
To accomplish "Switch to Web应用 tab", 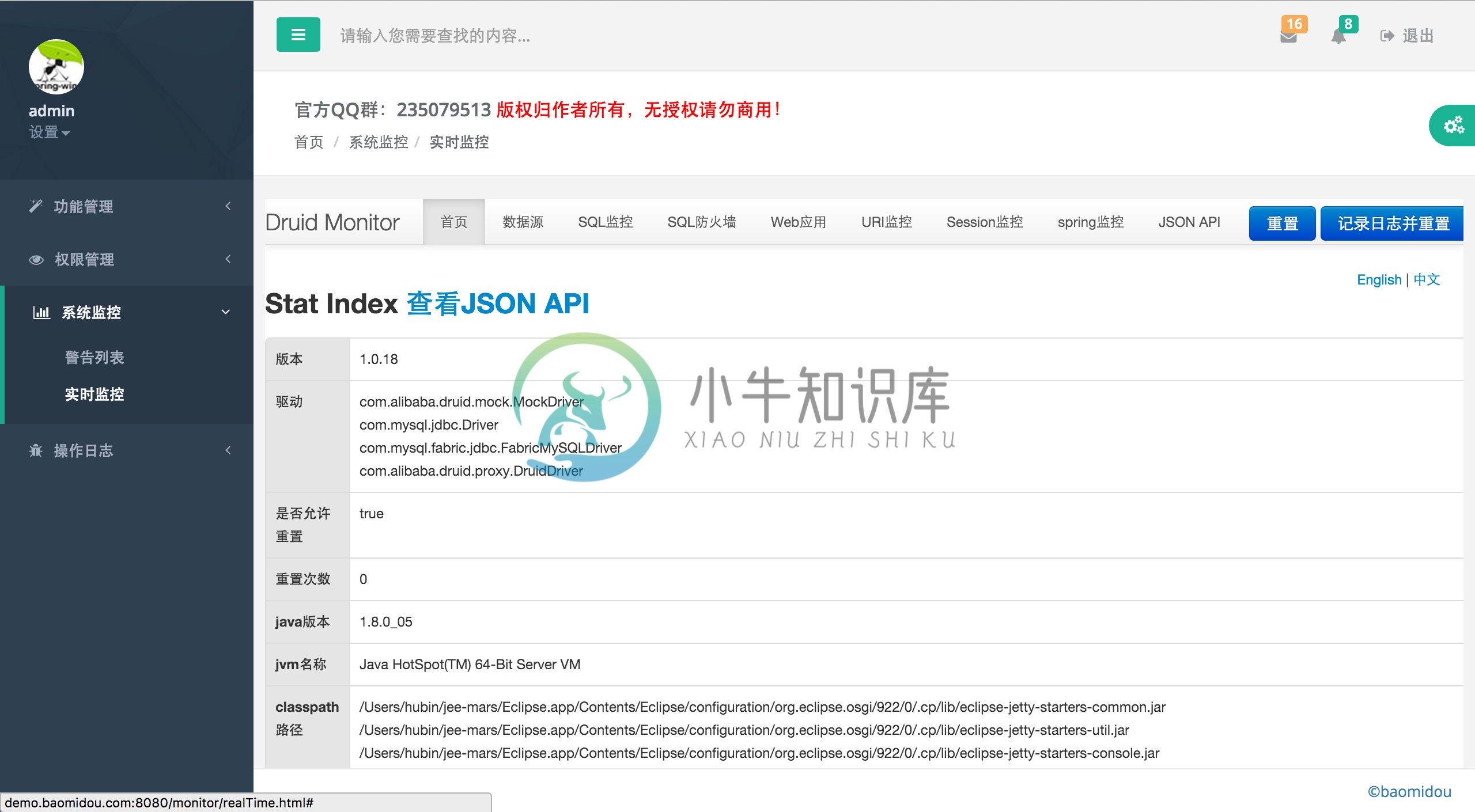I will coord(799,222).
